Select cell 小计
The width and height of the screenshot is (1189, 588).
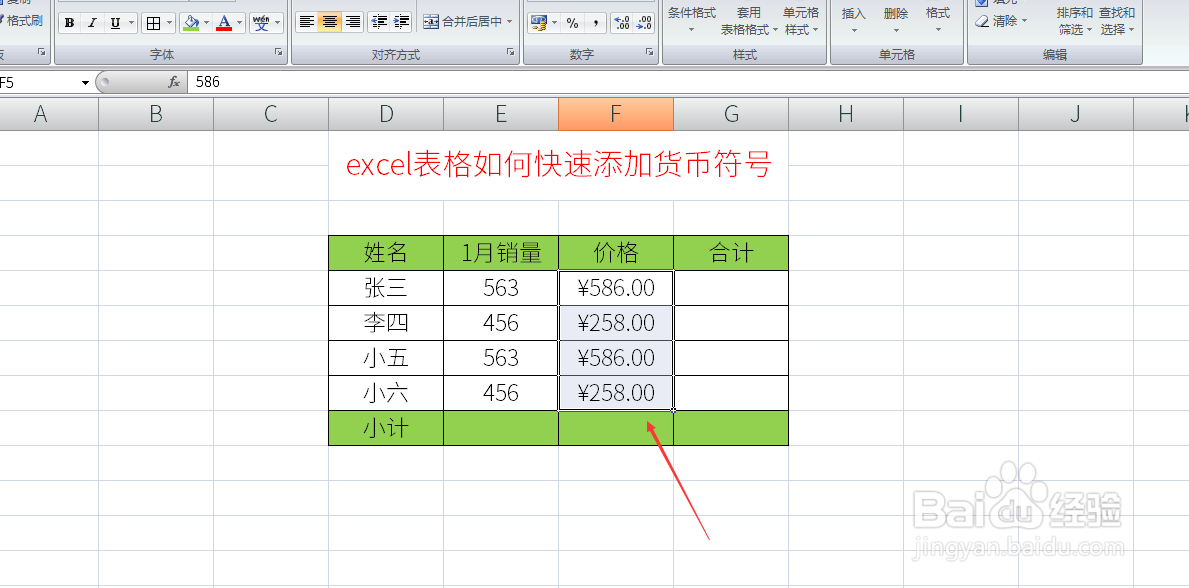tap(386, 428)
